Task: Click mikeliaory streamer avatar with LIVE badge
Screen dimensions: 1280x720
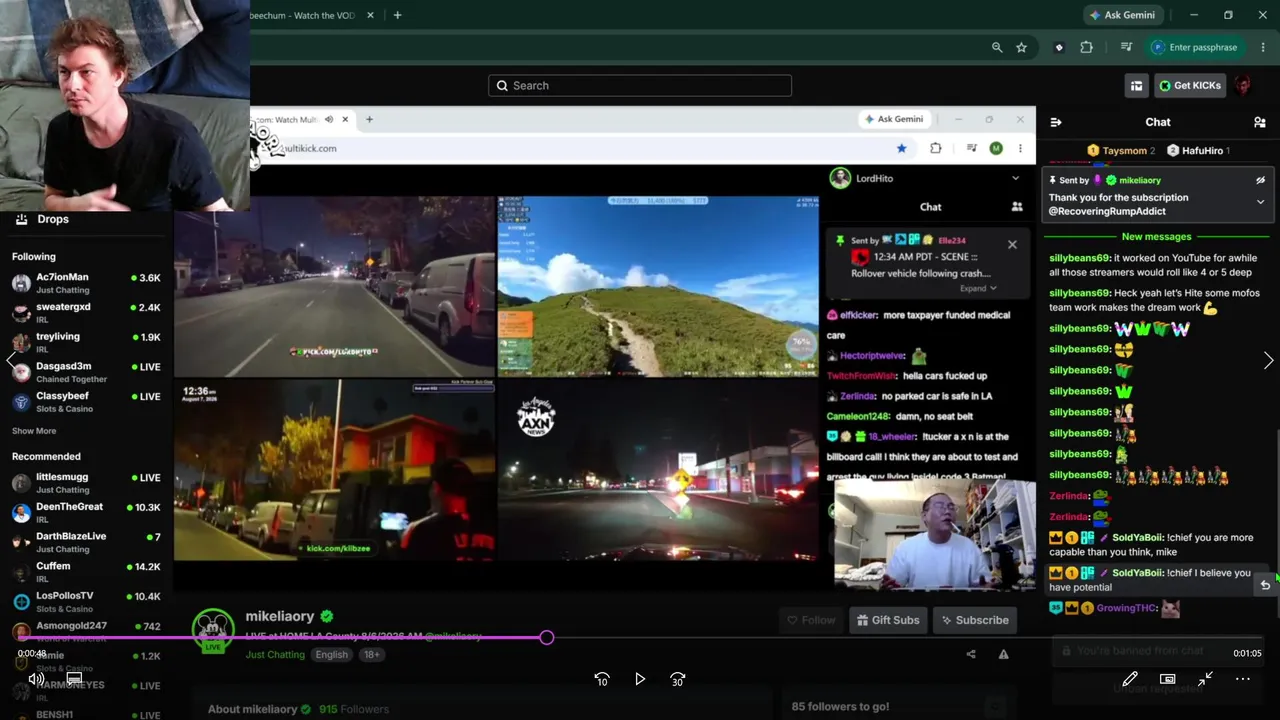Action: click(x=212, y=630)
